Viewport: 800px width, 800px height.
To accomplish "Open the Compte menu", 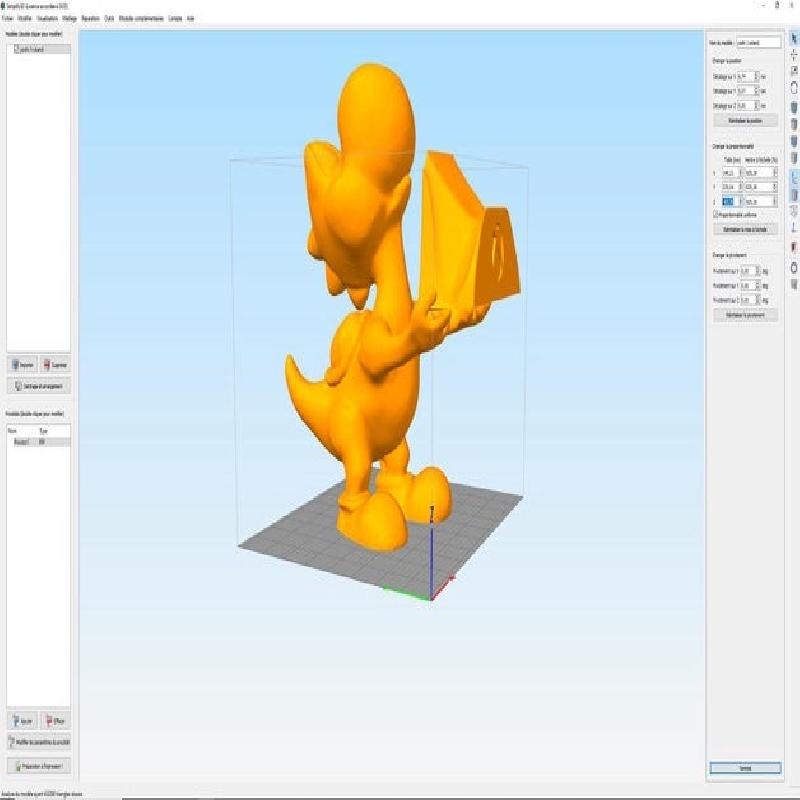I will point(175,18).
